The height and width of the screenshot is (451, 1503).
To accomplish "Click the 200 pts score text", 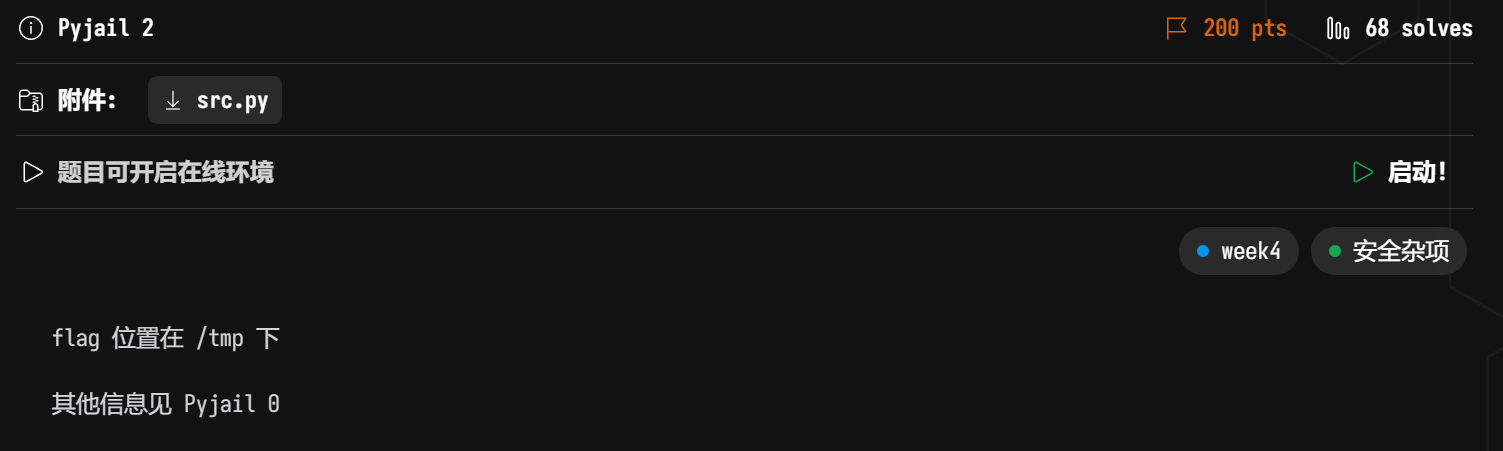I will [x=1245, y=28].
